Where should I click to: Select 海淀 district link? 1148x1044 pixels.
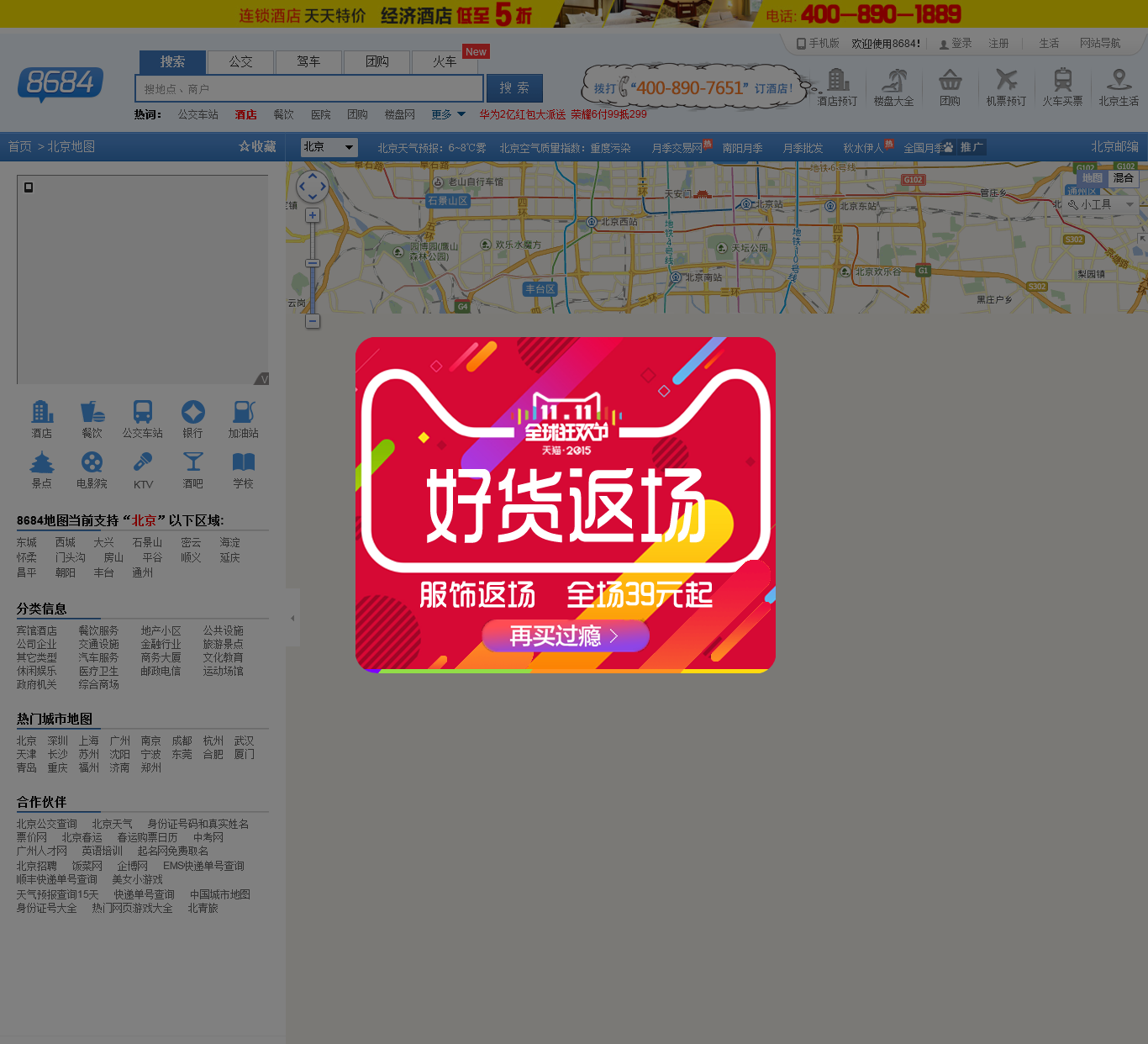(x=230, y=543)
